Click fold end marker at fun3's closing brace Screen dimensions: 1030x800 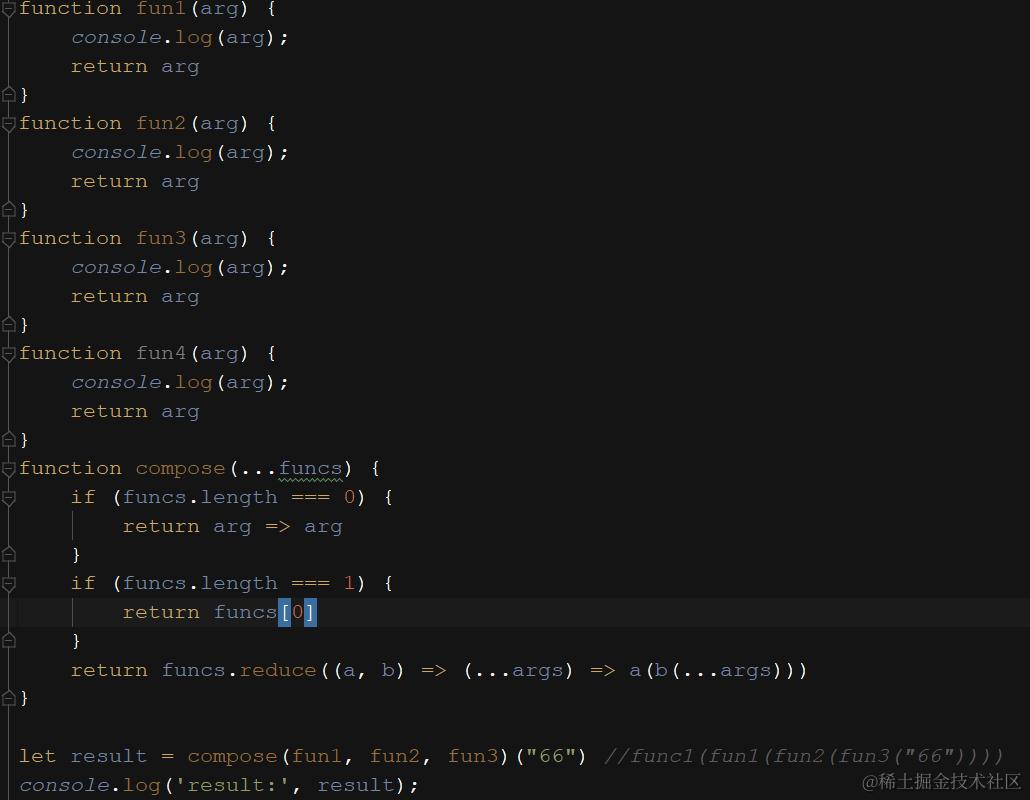click(x=9, y=324)
